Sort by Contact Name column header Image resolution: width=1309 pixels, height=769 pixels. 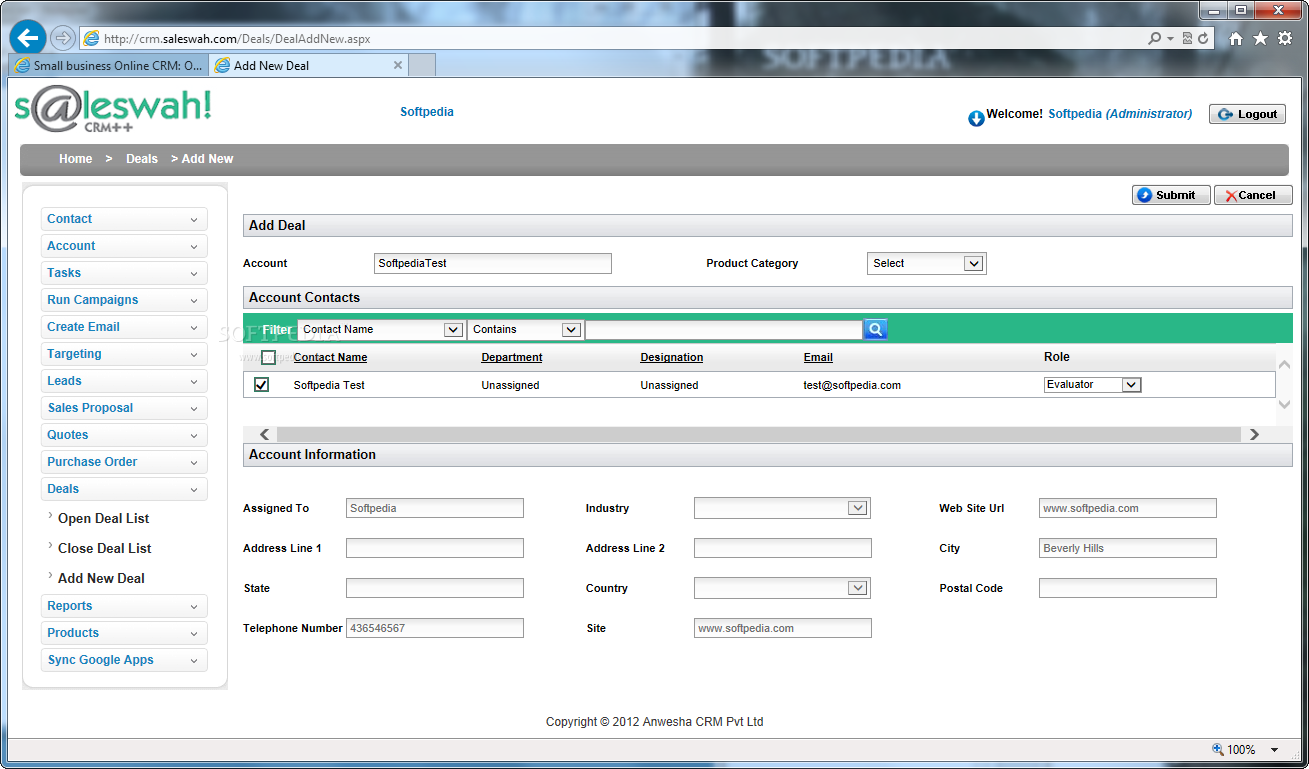click(x=330, y=357)
